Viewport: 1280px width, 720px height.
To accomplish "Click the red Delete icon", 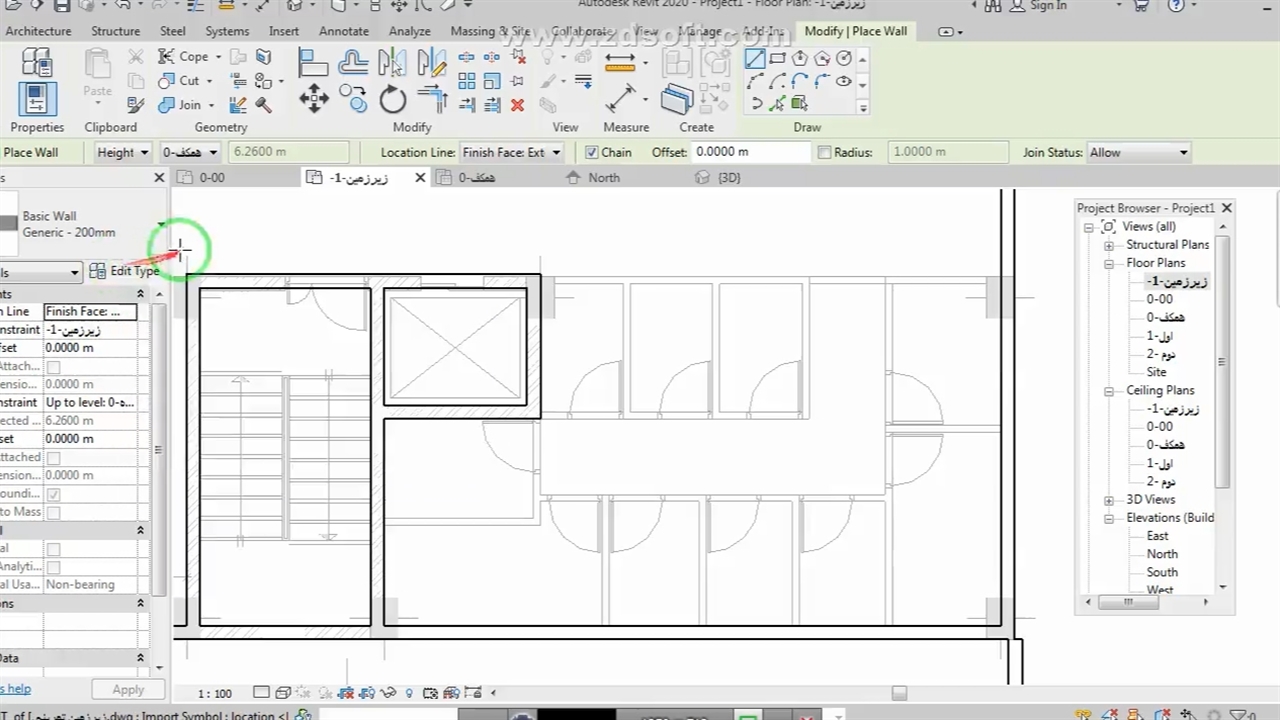I will pos(517,105).
